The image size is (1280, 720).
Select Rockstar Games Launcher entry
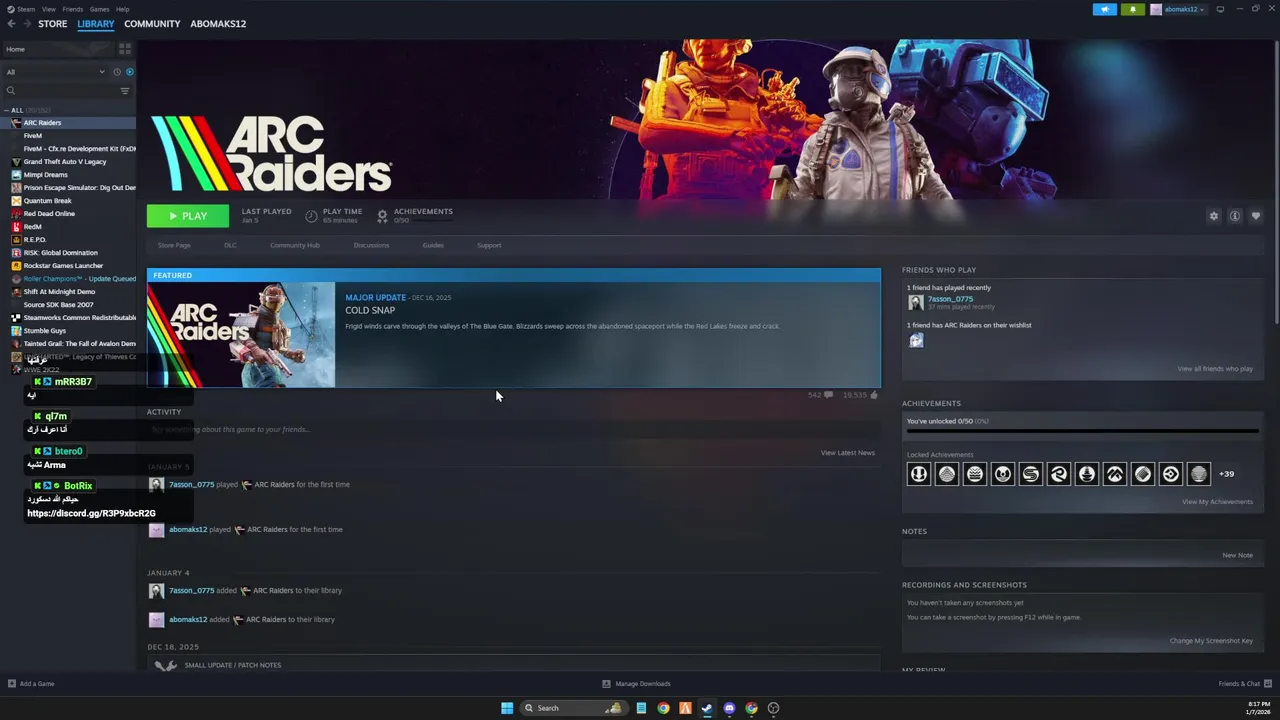point(63,266)
